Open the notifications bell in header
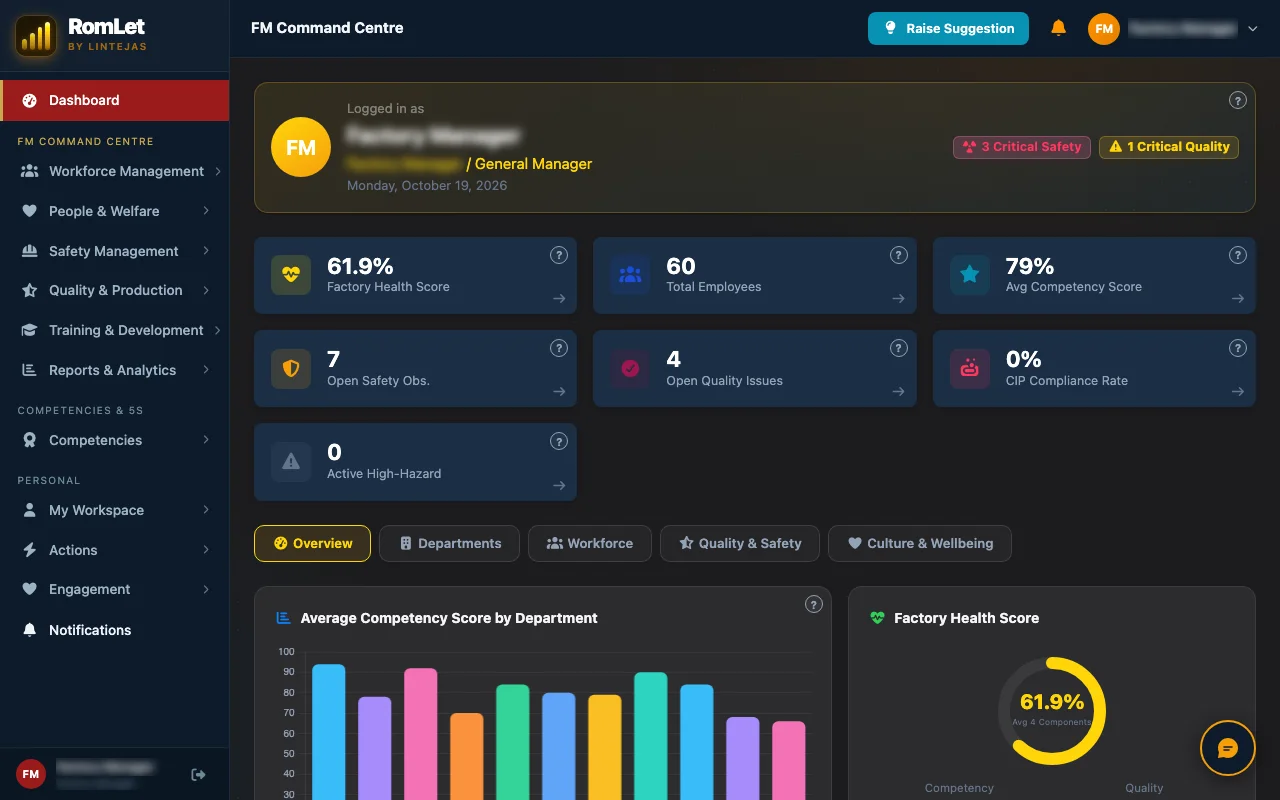Viewport: 1280px width, 800px height. point(1058,28)
